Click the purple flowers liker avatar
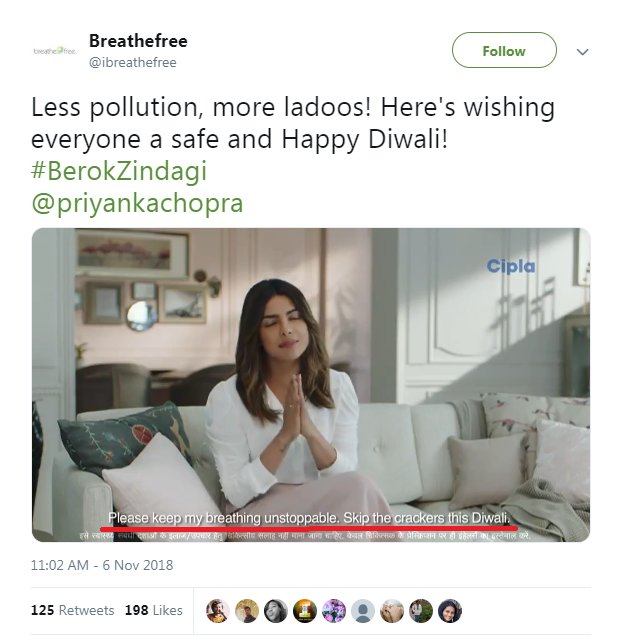625x637 pixels. [334, 611]
